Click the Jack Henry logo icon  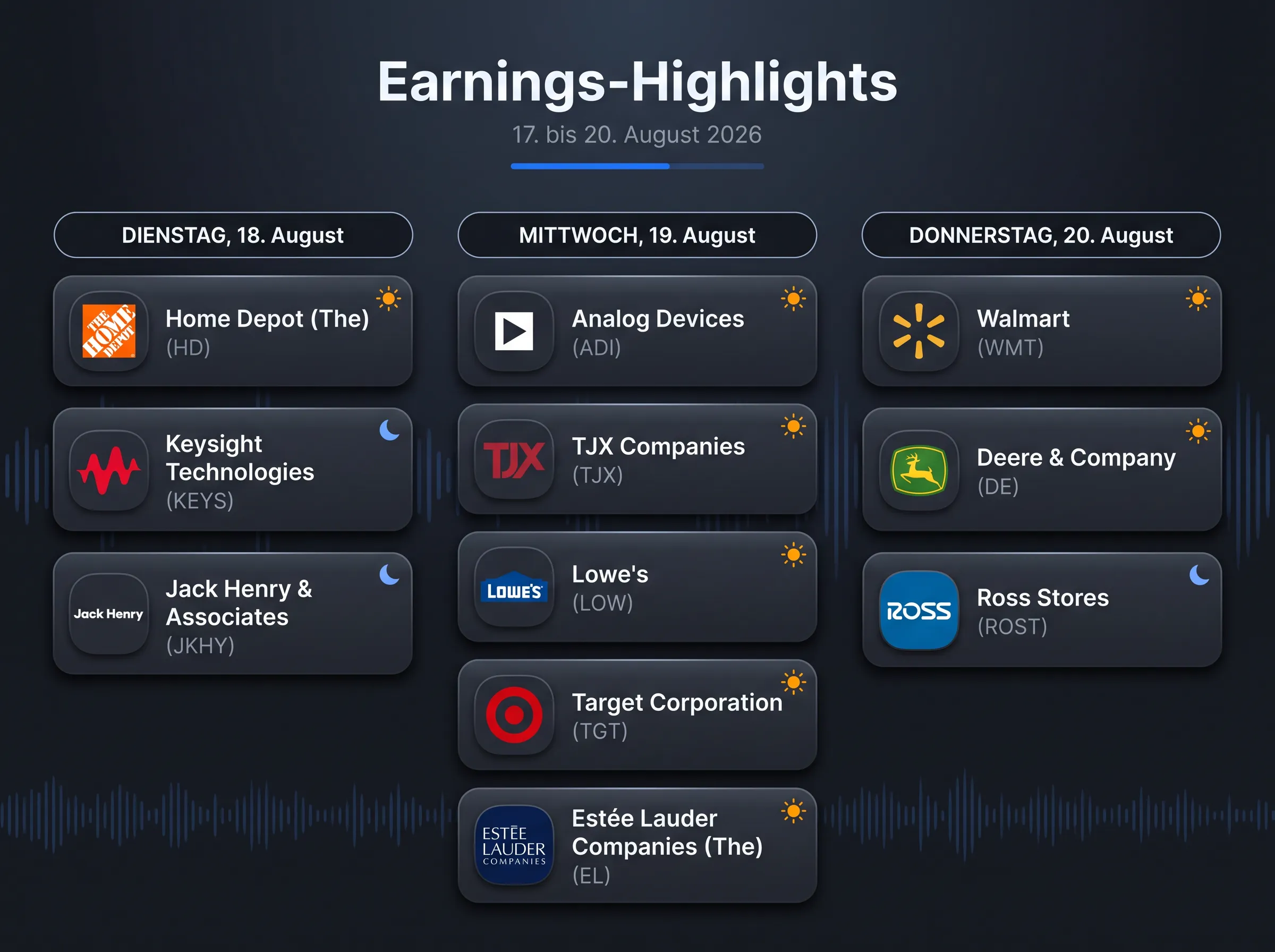(x=109, y=614)
